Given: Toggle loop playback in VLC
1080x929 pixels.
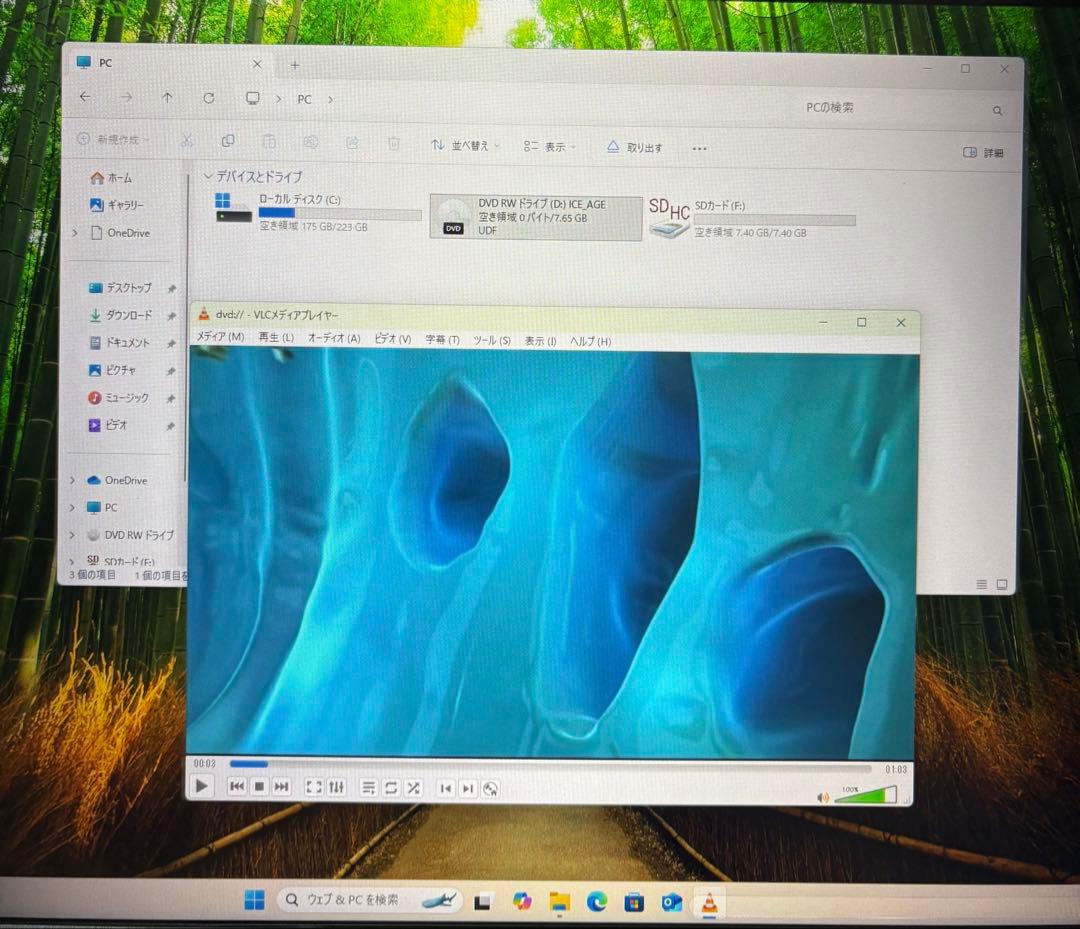Looking at the screenshot, I should pos(391,787).
